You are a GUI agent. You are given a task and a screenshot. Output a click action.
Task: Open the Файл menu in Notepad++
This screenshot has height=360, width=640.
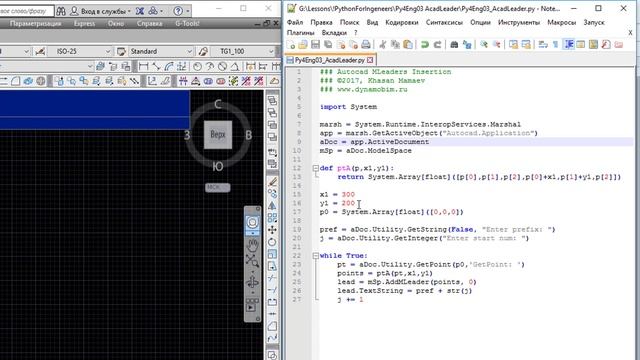pyautogui.click(x=295, y=22)
